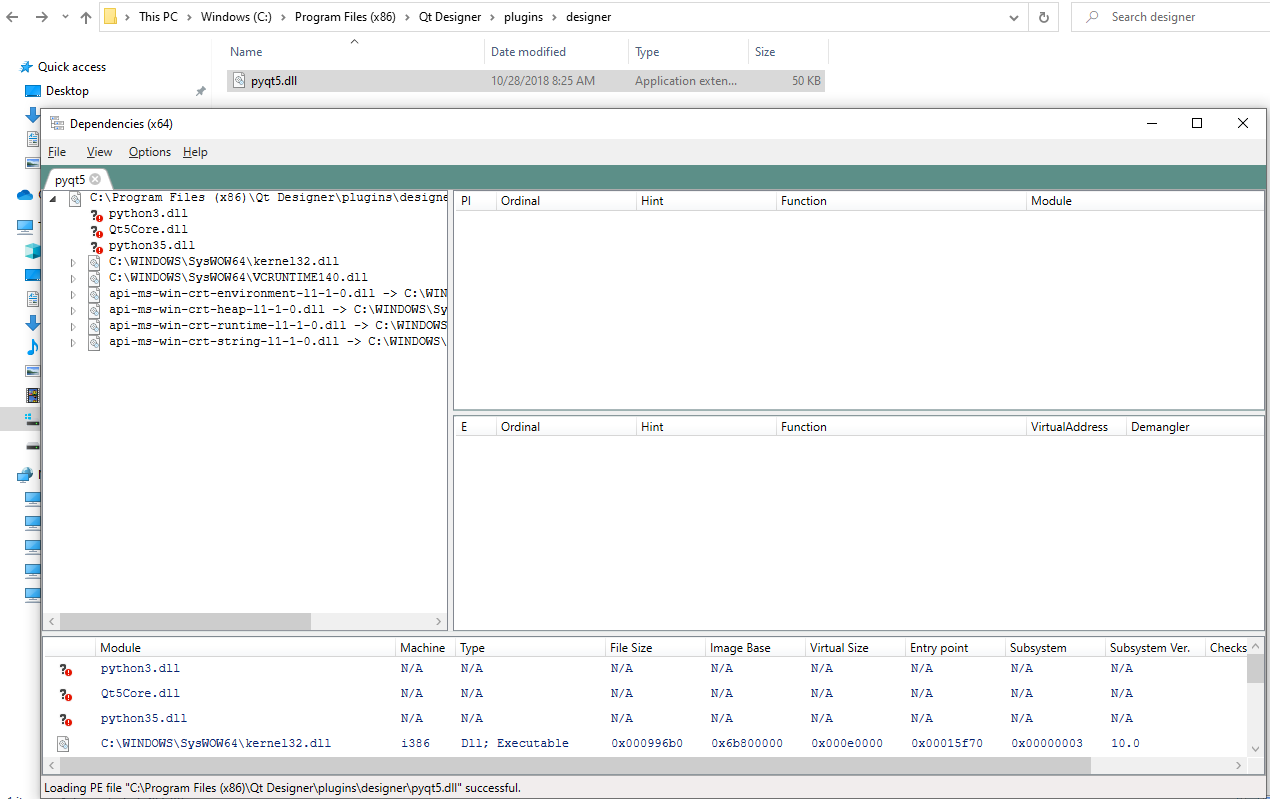Open the address bar dropdown chevron

(1013, 17)
